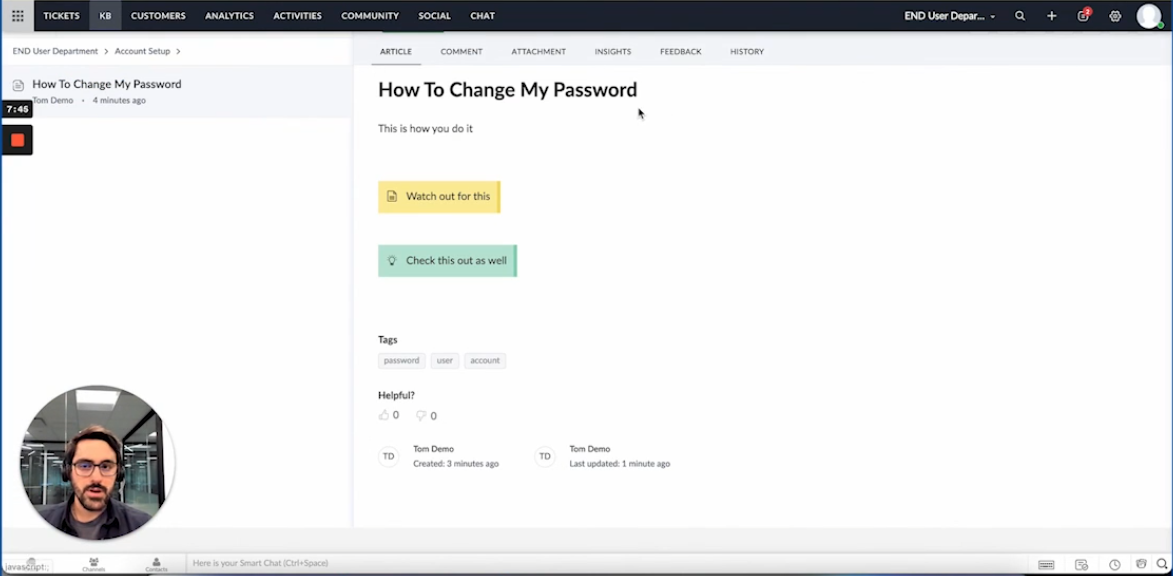Click END User Department breadcrumb
The width and height of the screenshot is (1173, 576).
55,51
